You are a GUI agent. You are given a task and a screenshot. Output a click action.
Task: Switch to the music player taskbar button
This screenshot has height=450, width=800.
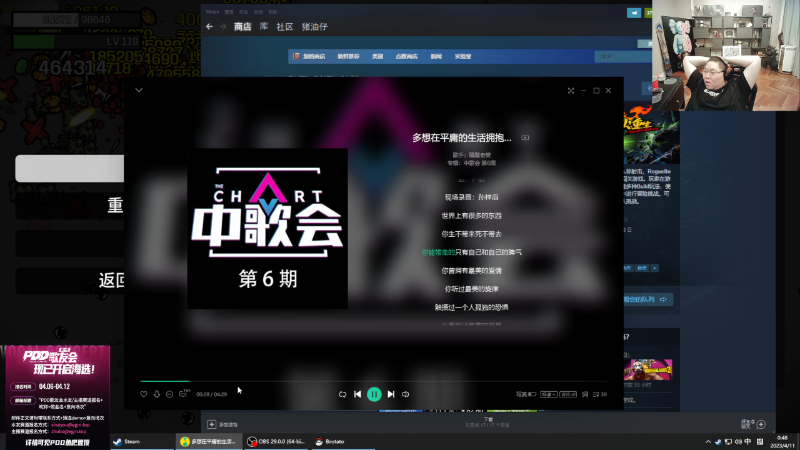[210, 441]
